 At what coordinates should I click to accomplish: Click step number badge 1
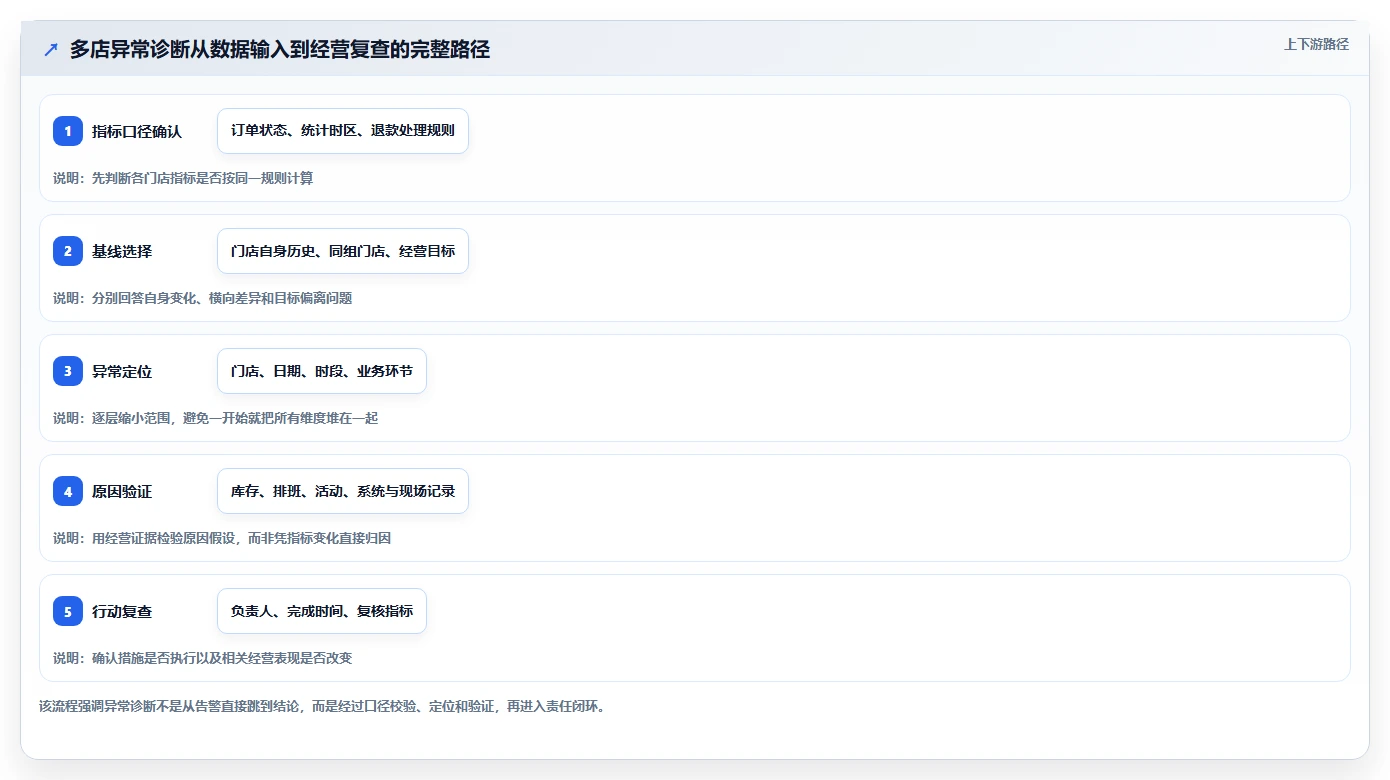(68, 131)
